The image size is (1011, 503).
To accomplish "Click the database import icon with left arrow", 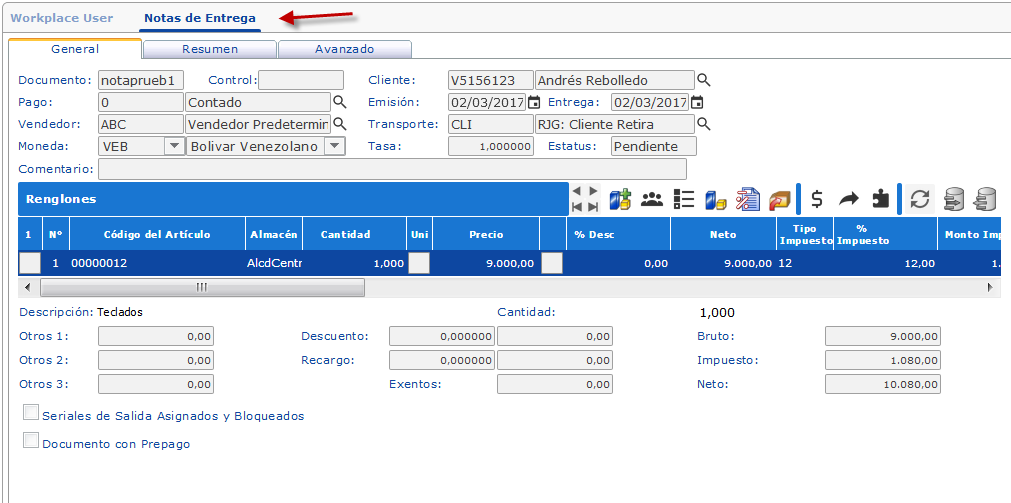I will tap(985, 199).
